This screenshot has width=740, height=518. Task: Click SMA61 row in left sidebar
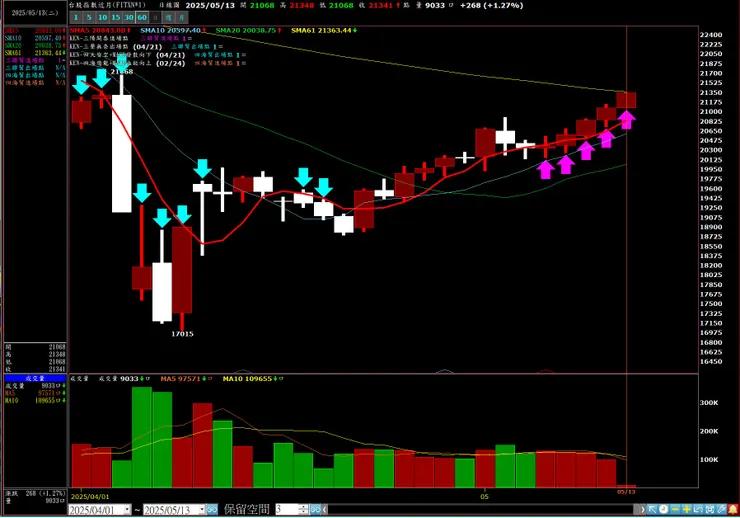[x=35, y=53]
